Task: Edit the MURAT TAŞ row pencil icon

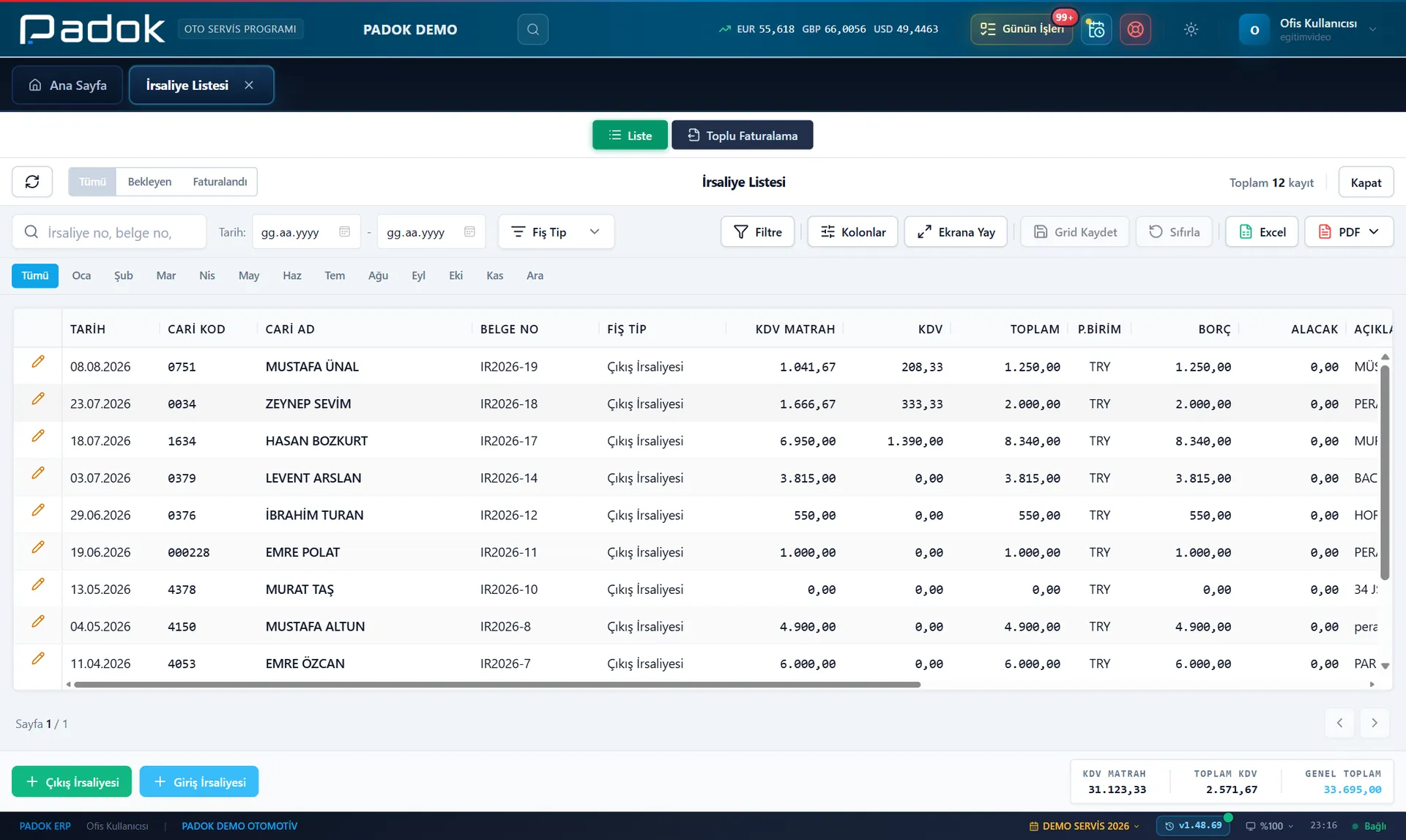Action: (38, 584)
